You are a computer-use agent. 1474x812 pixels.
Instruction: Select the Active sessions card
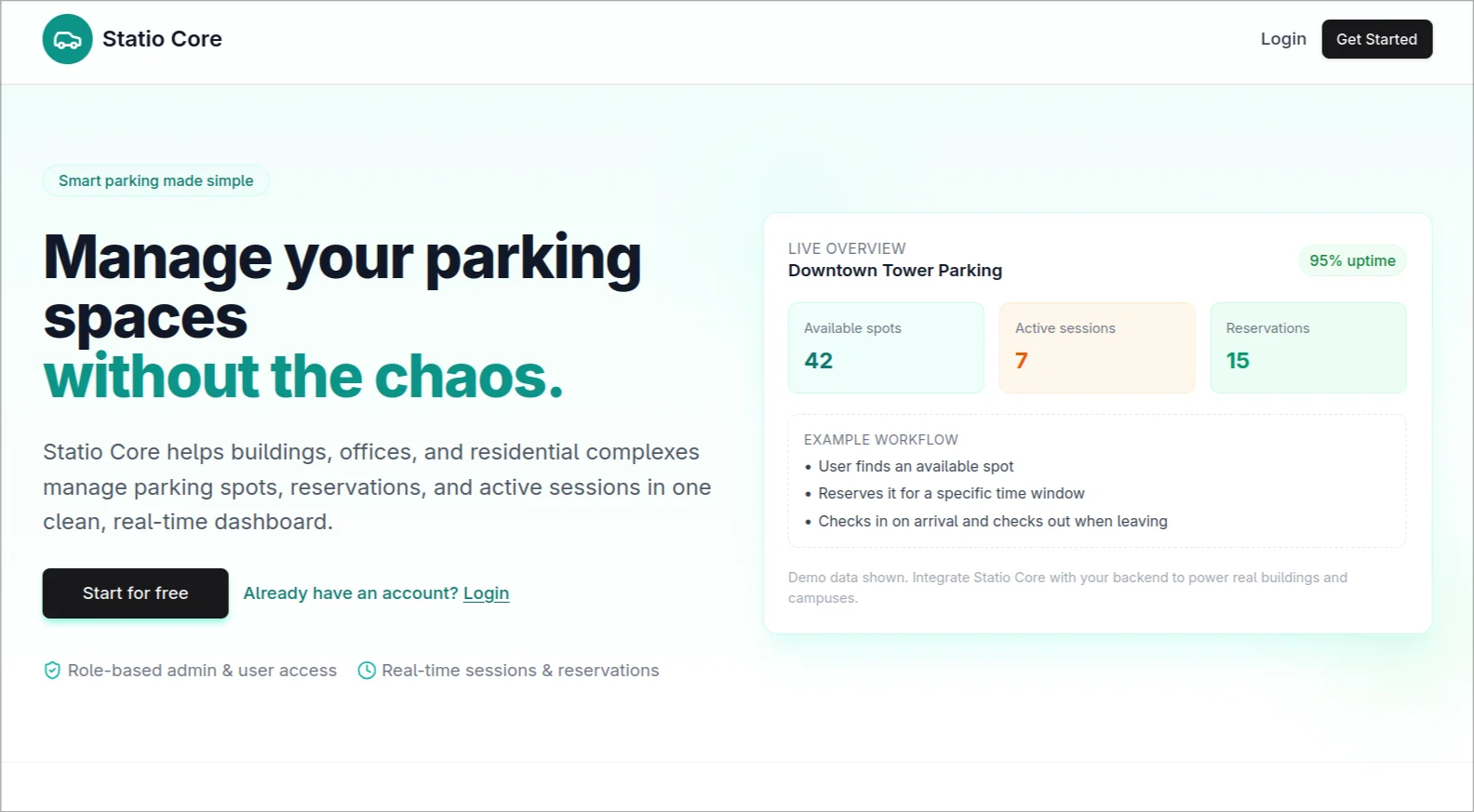pyautogui.click(x=1096, y=347)
